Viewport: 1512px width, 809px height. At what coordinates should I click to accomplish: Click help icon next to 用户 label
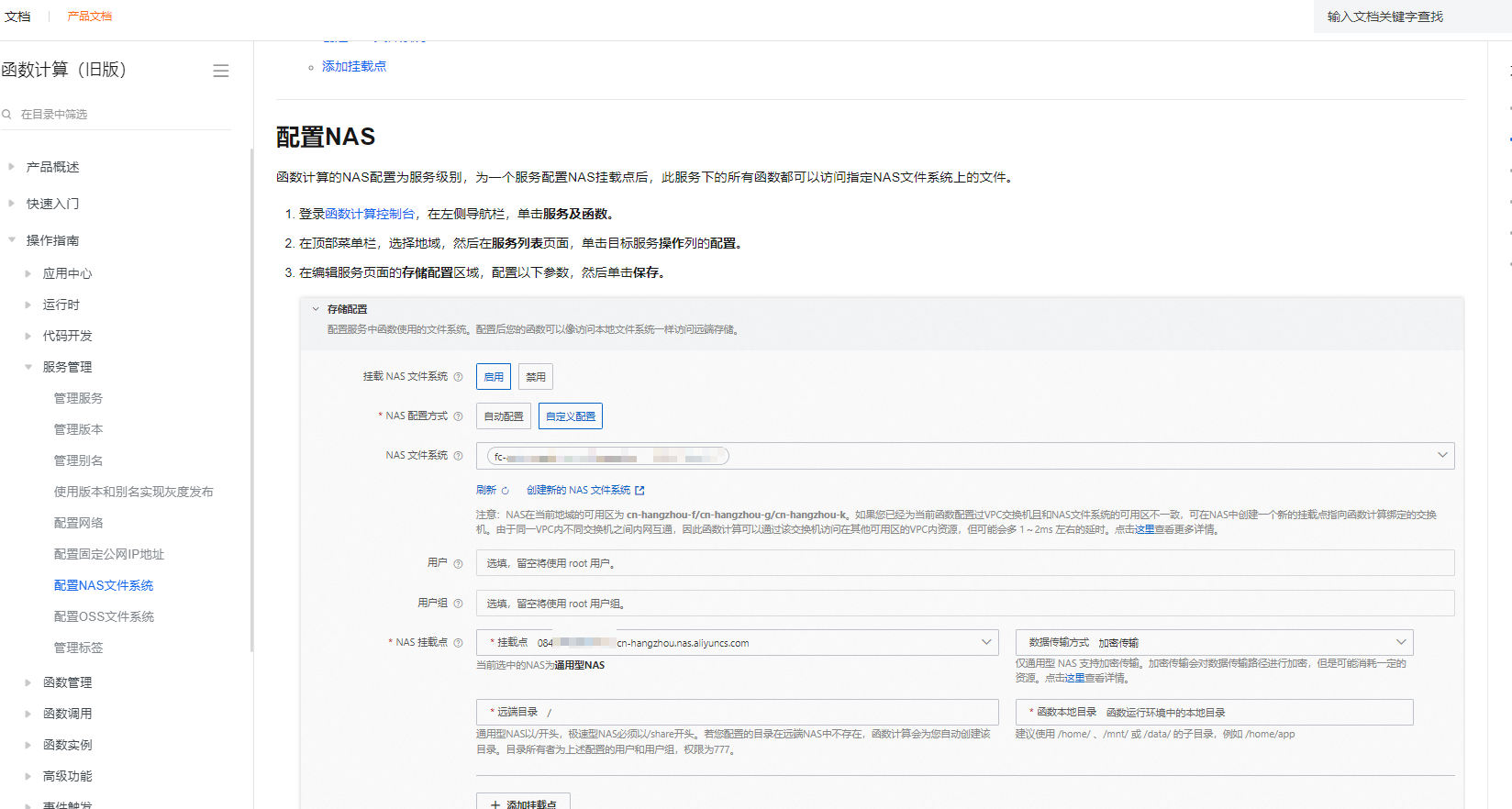pos(458,563)
